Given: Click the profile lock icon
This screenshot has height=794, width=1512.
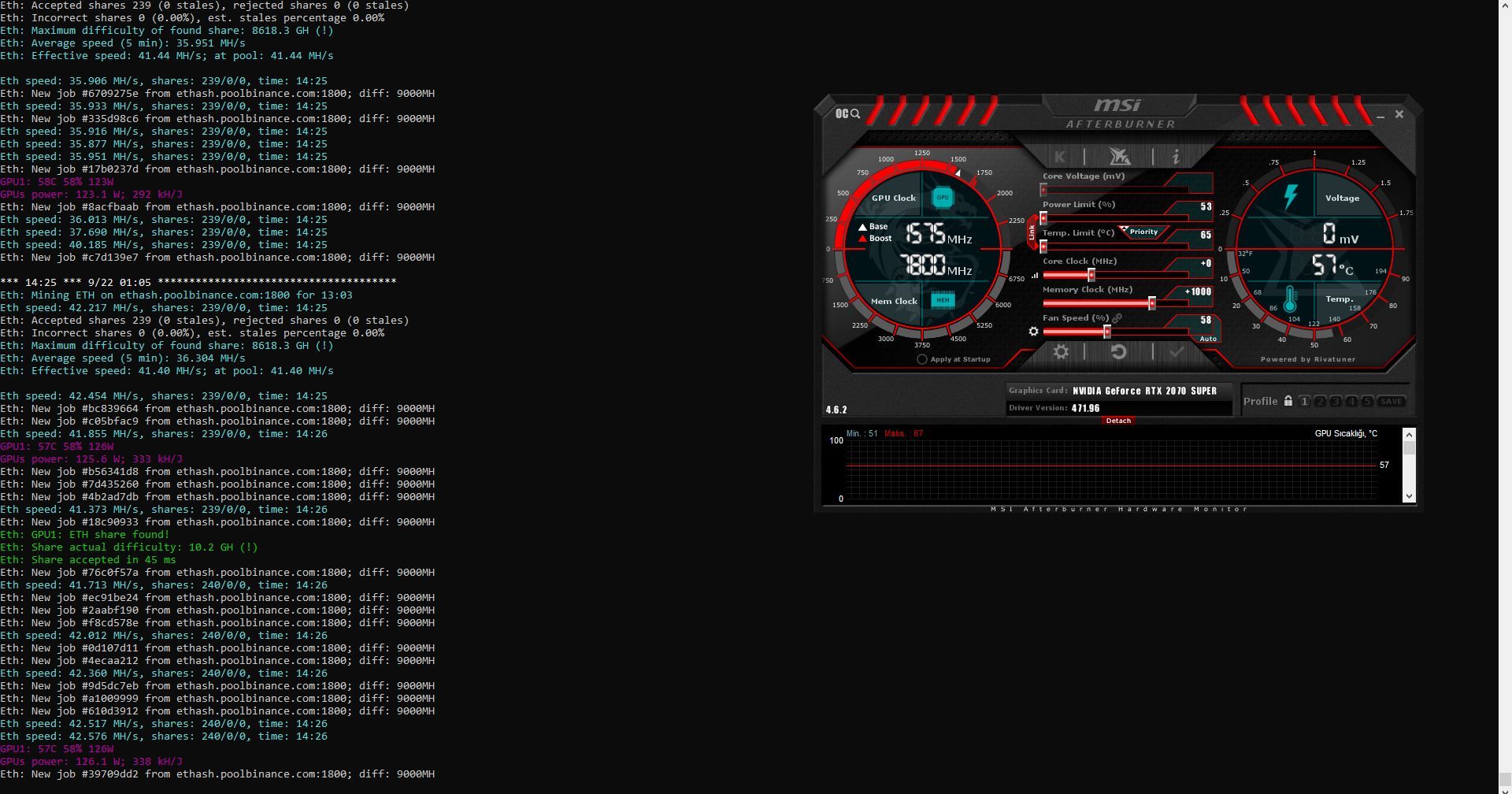Looking at the screenshot, I should (x=1288, y=401).
